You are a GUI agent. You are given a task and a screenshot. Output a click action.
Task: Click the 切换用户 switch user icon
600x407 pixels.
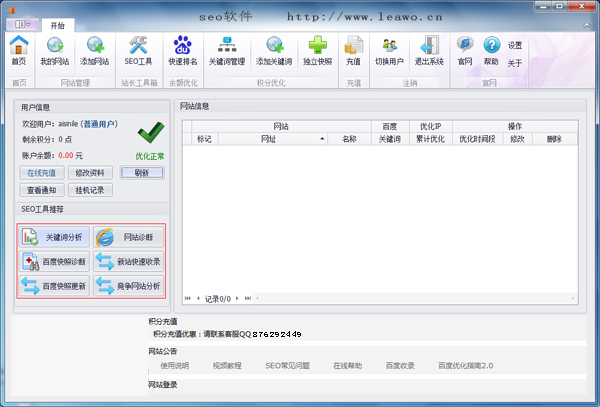[389, 51]
